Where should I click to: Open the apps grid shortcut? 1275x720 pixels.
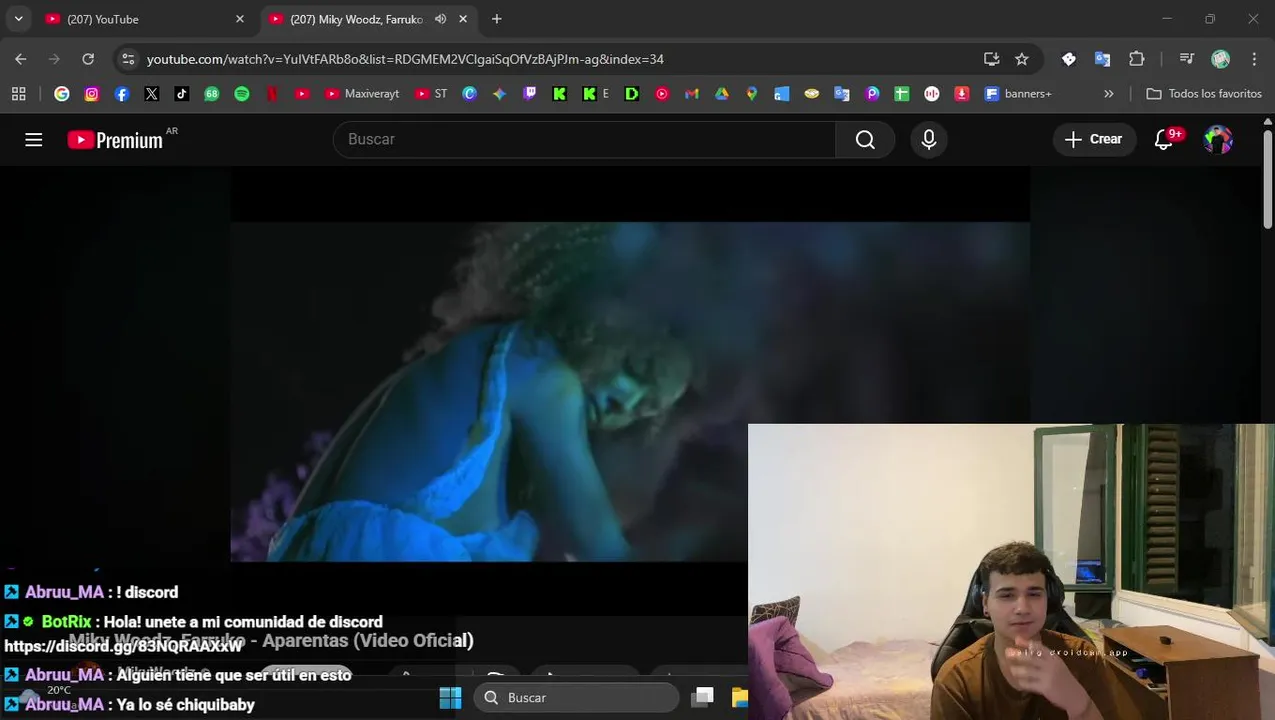pos(18,94)
